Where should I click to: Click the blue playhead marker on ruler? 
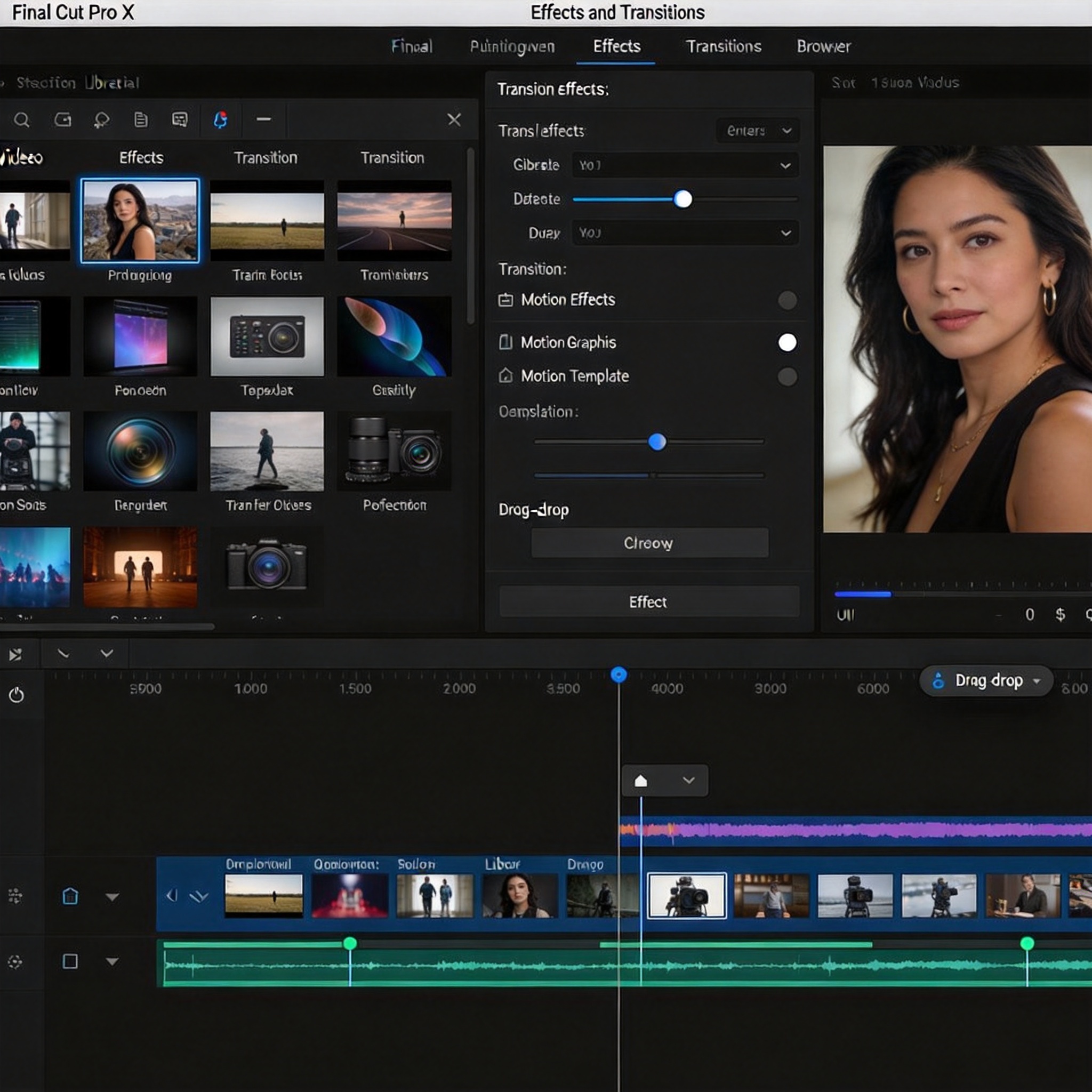point(619,675)
